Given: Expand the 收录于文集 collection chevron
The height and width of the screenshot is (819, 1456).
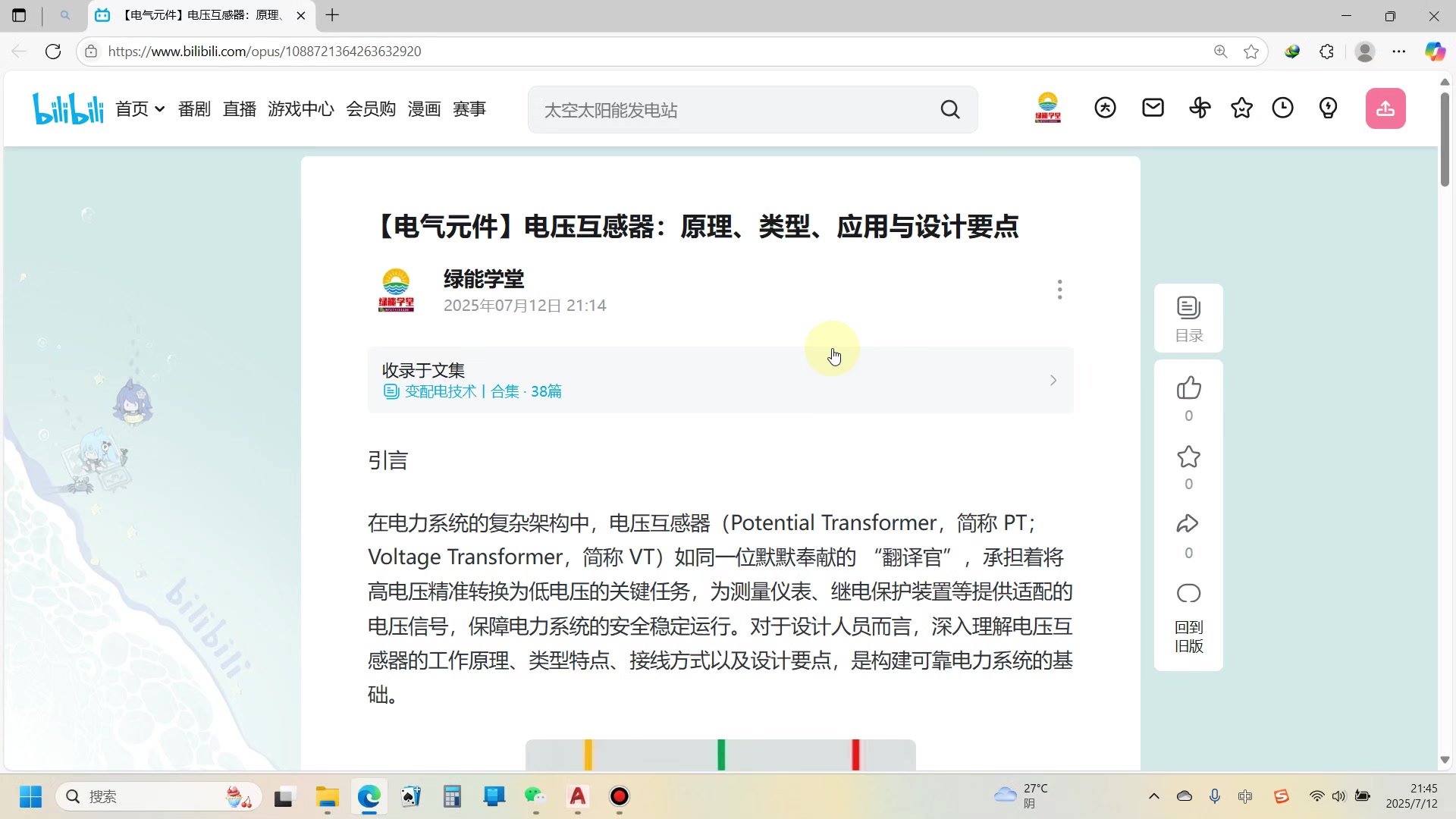Looking at the screenshot, I should pos(1053,380).
